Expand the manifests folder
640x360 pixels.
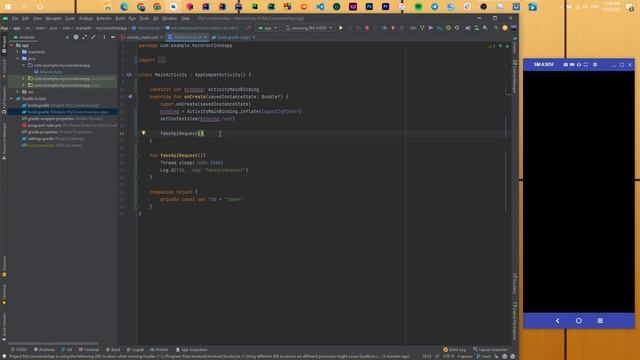[18, 52]
